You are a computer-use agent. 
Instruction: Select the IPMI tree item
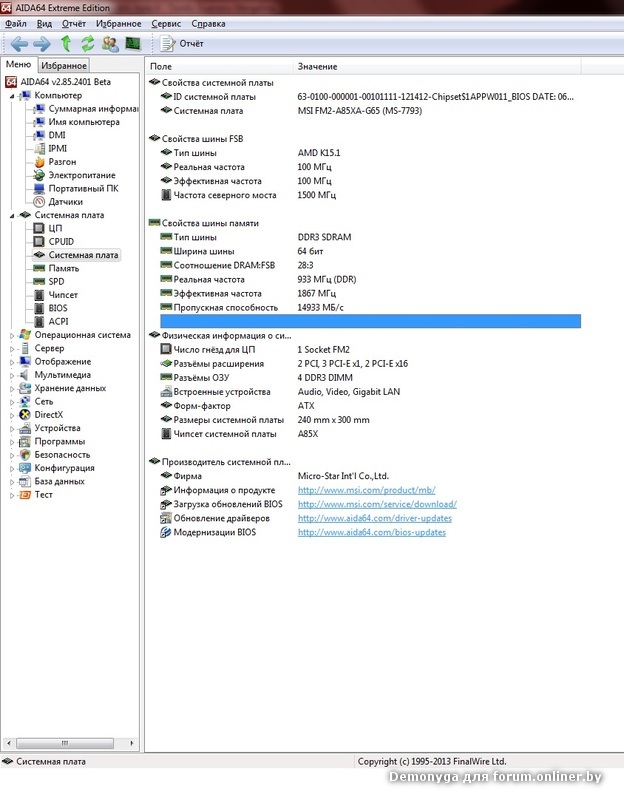(x=58, y=148)
